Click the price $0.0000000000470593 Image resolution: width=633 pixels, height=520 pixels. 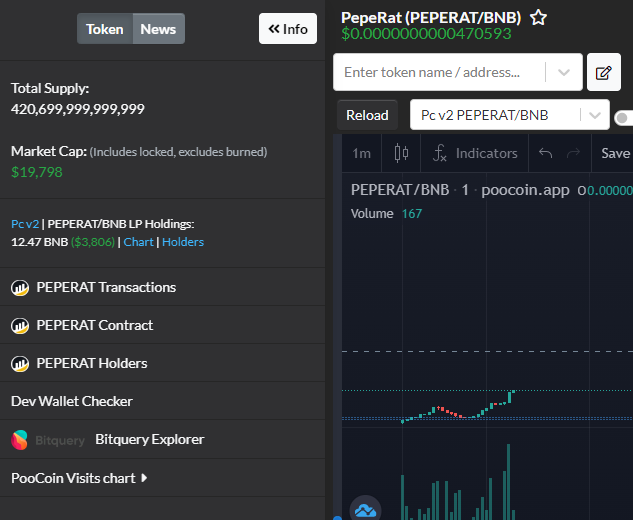(x=426, y=34)
